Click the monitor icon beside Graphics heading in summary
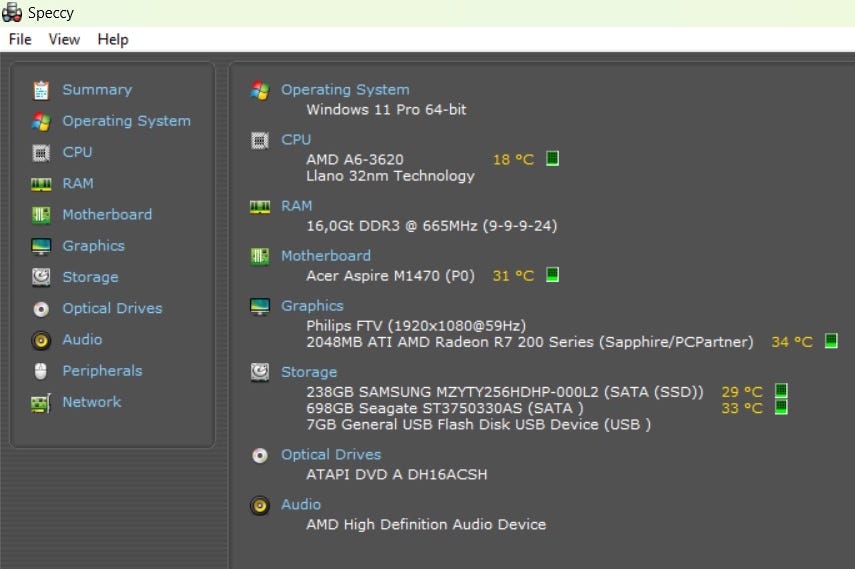Image resolution: width=855 pixels, height=569 pixels. coord(260,307)
